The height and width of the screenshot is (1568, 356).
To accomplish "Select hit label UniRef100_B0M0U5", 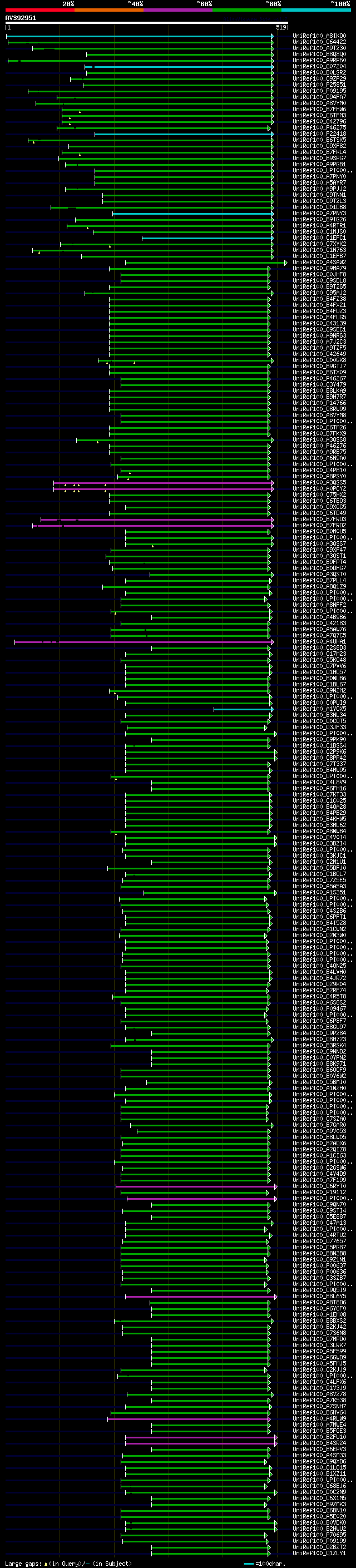I will click(319, 531).
